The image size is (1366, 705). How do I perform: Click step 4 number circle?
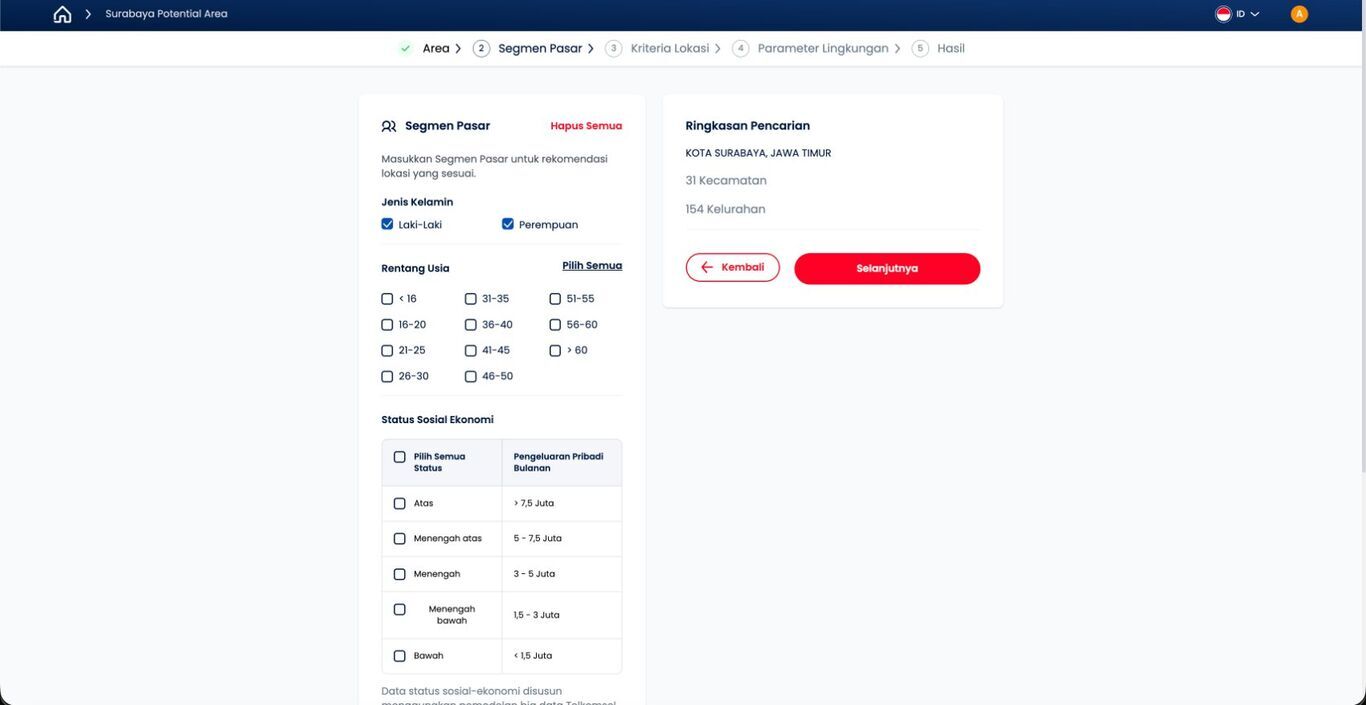pos(740,48)
